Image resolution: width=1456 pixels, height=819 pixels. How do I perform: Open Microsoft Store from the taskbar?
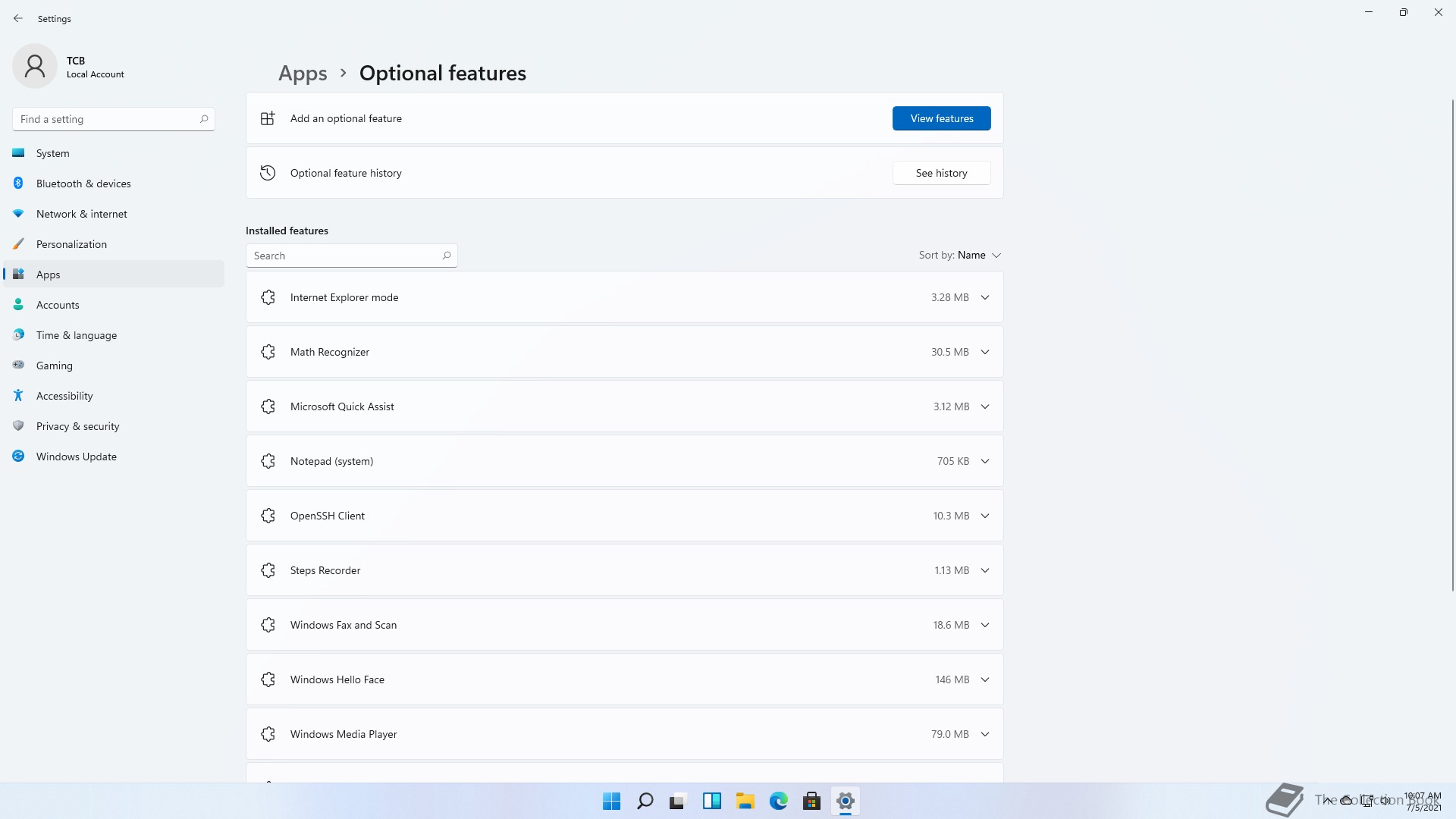point(811,801)
